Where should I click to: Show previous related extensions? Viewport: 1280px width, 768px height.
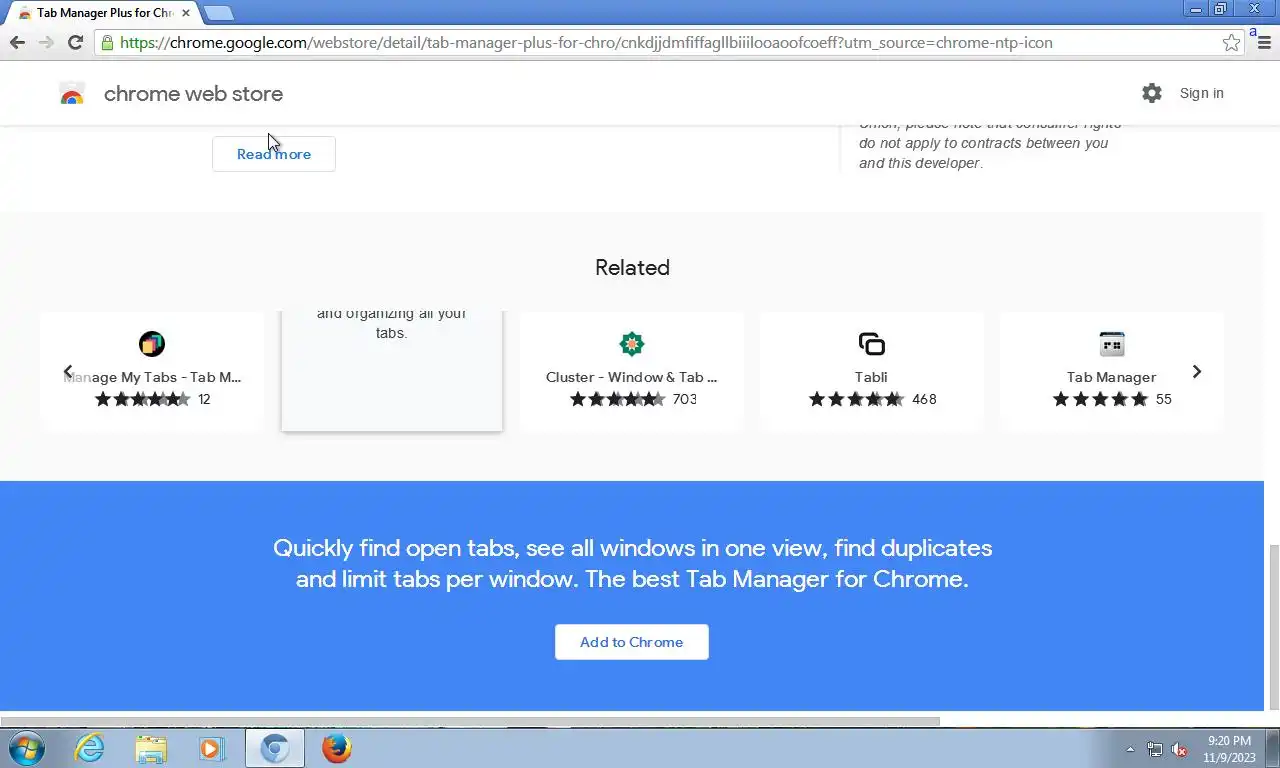[x=68, y=371]
